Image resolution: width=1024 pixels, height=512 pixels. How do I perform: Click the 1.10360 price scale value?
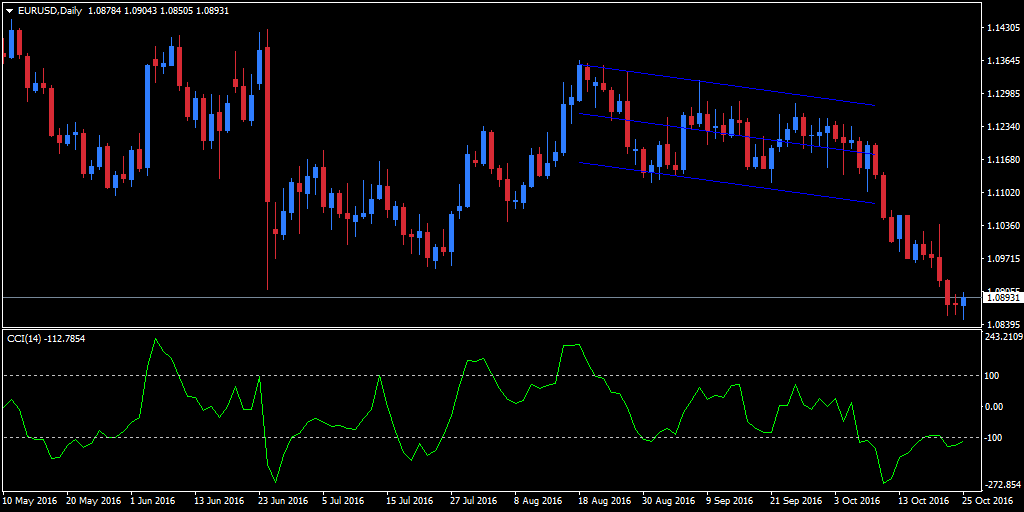(1004, 225)
